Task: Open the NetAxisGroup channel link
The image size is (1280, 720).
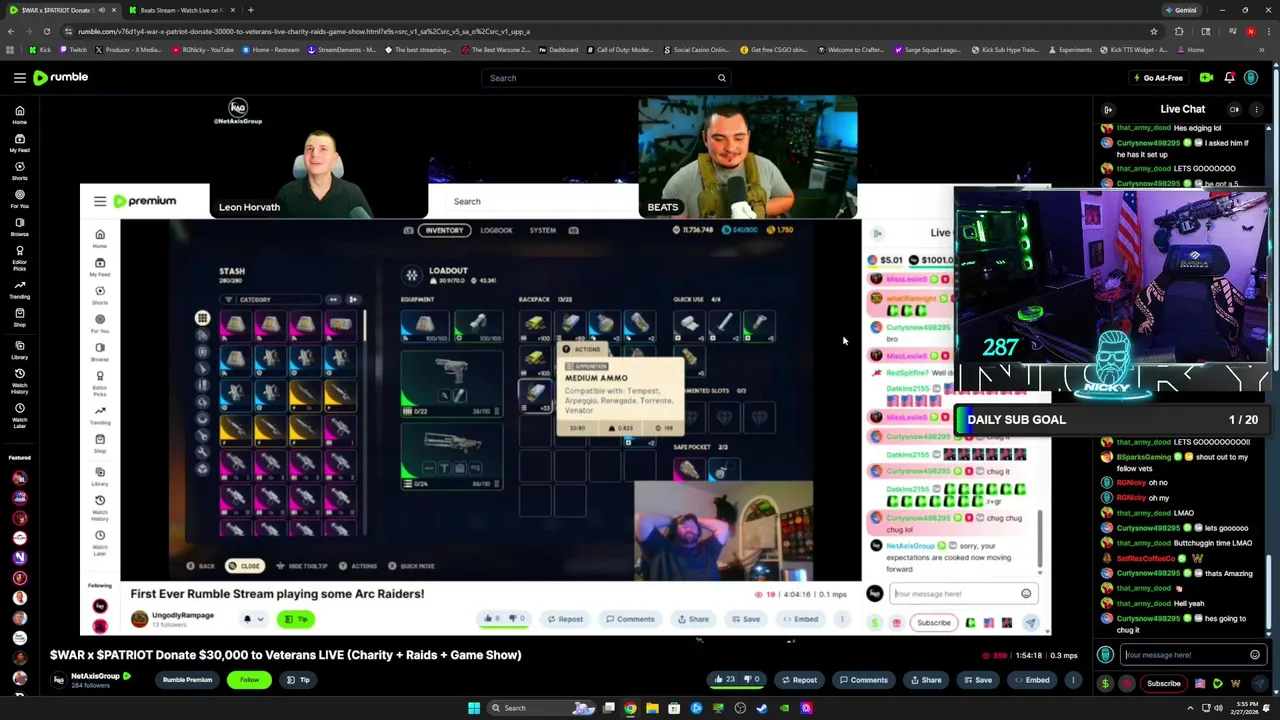Action: pos(95,676)
